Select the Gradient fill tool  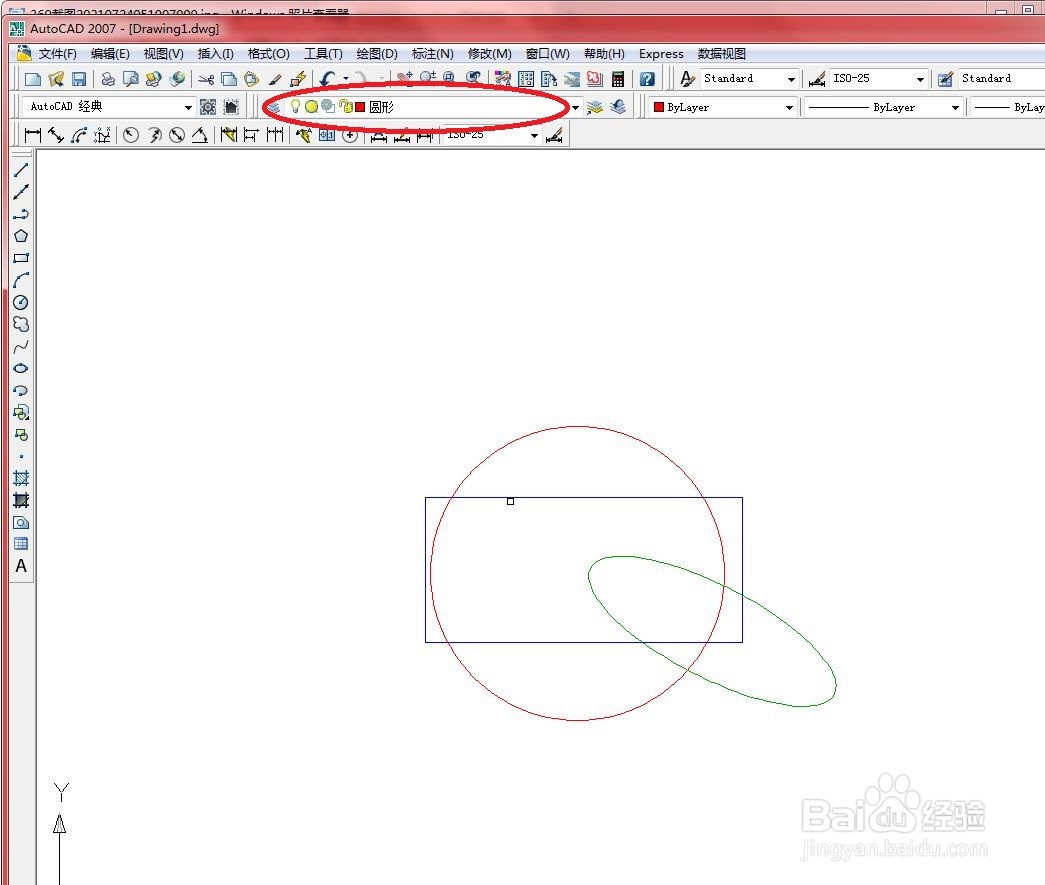(x=21, y=500)
